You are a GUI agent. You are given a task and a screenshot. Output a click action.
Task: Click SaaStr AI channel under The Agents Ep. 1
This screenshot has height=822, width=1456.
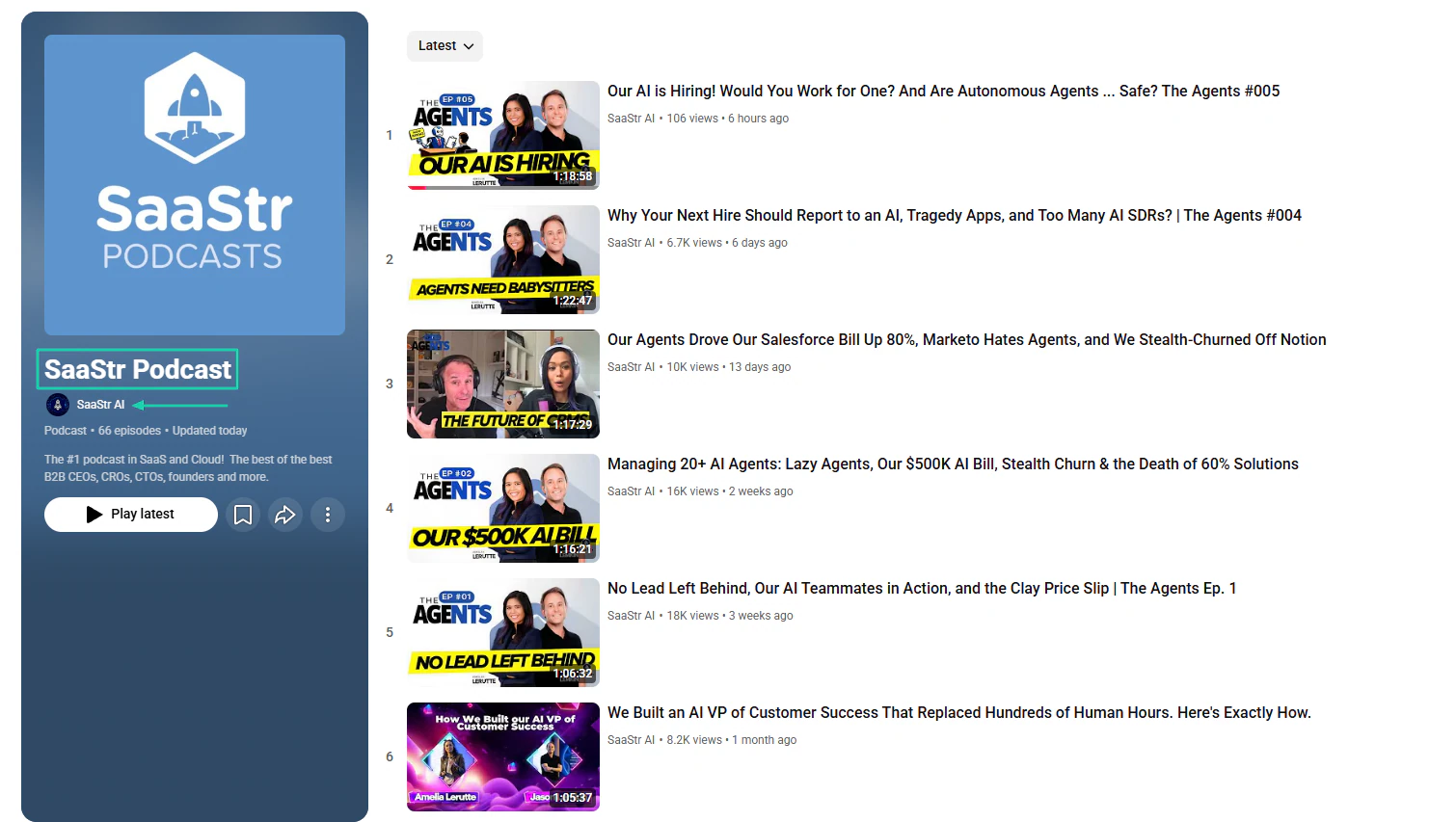point(631,616)
